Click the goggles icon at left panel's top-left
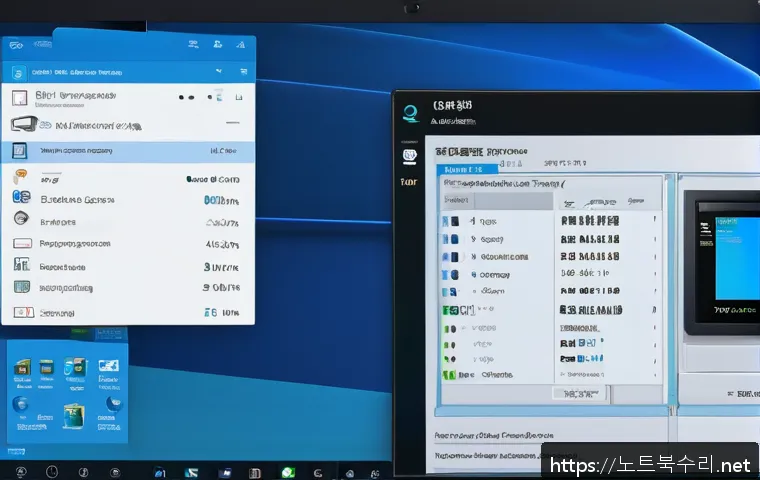Image resolution: width=760 pixels, height=480 pixels. (16, 45)
